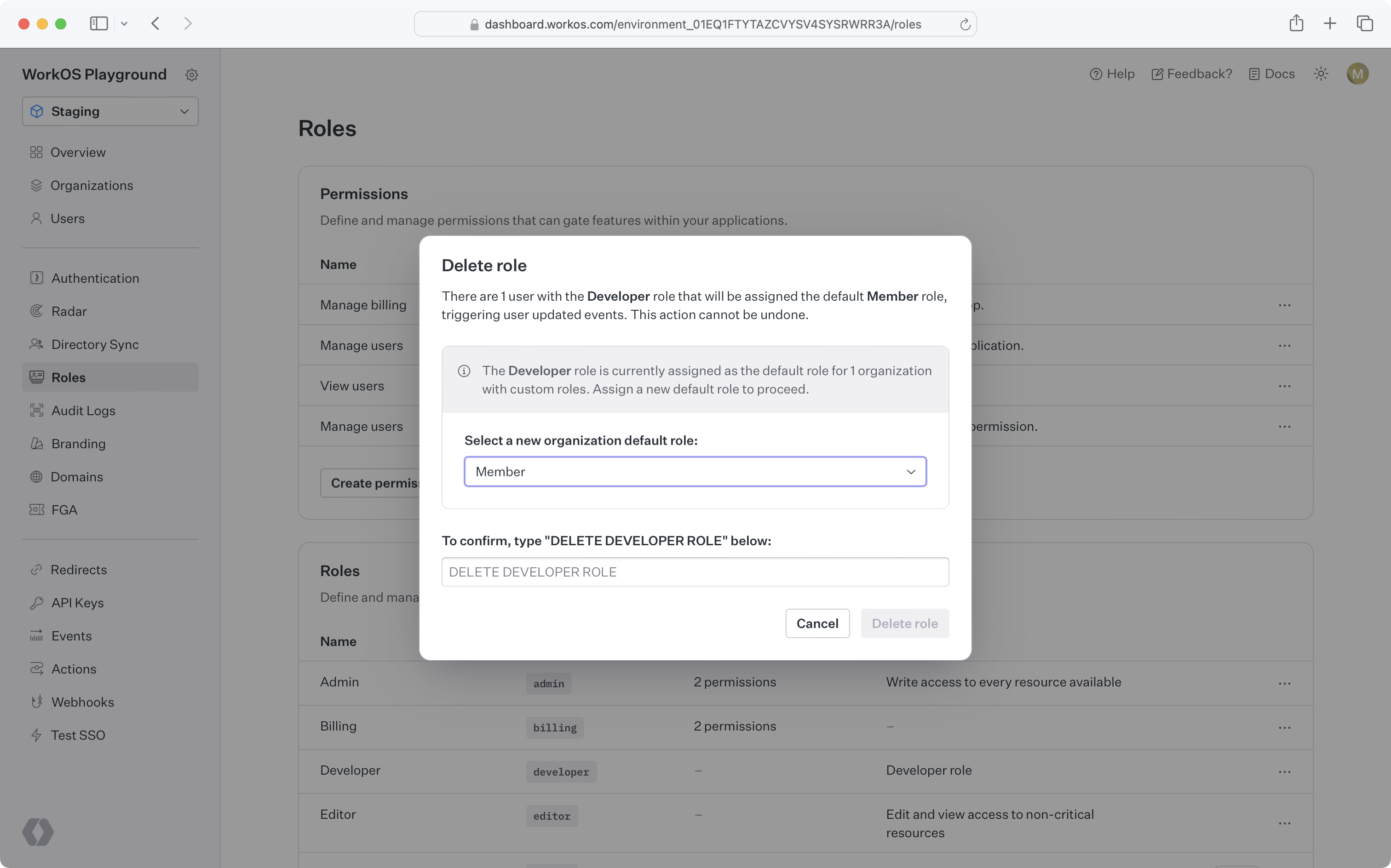Open API Keys in the sidebar
This screenshot has height=868, width=1391.
[x=110, y=603]
